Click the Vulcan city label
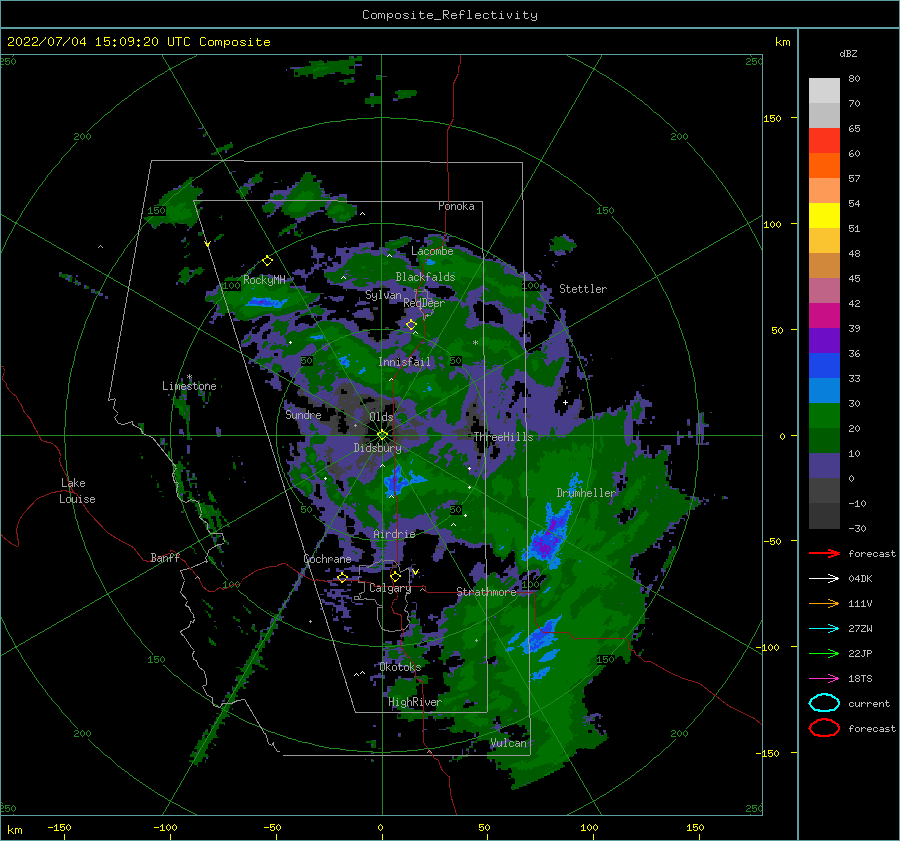900x841 pixels. tap(508, 743)
